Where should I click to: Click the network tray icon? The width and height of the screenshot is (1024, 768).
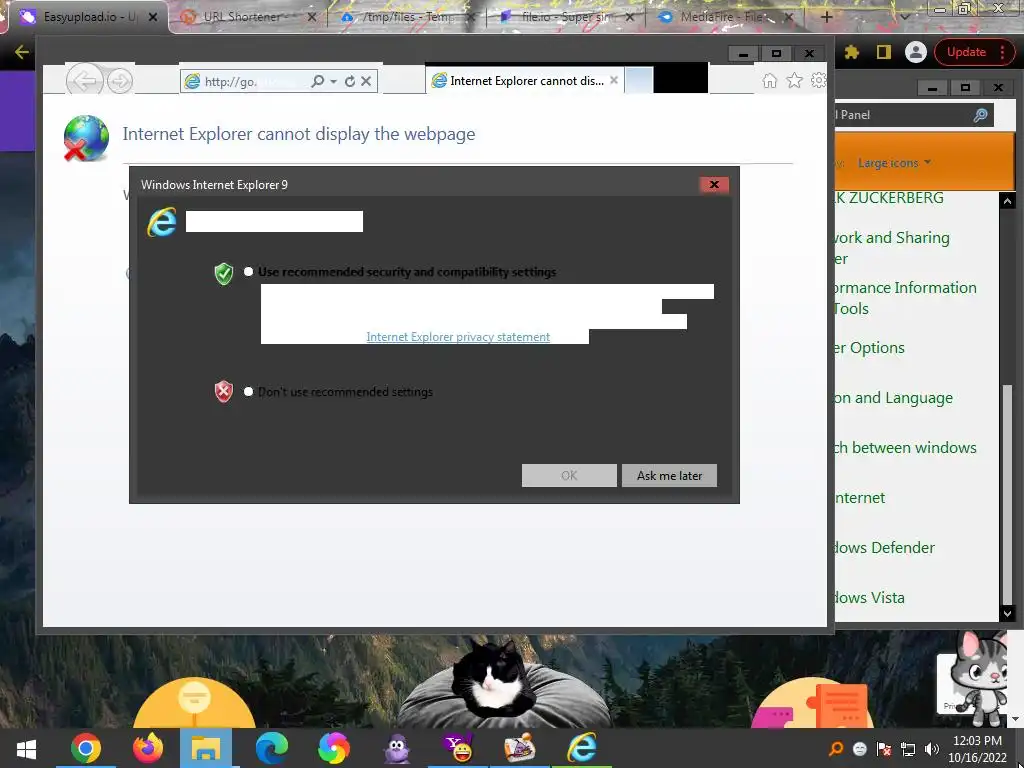(x=908, y=749)
